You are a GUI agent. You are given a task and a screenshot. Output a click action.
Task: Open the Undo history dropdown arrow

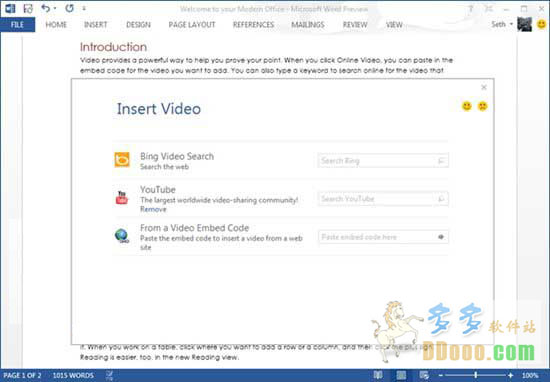[x=55, y=8]
